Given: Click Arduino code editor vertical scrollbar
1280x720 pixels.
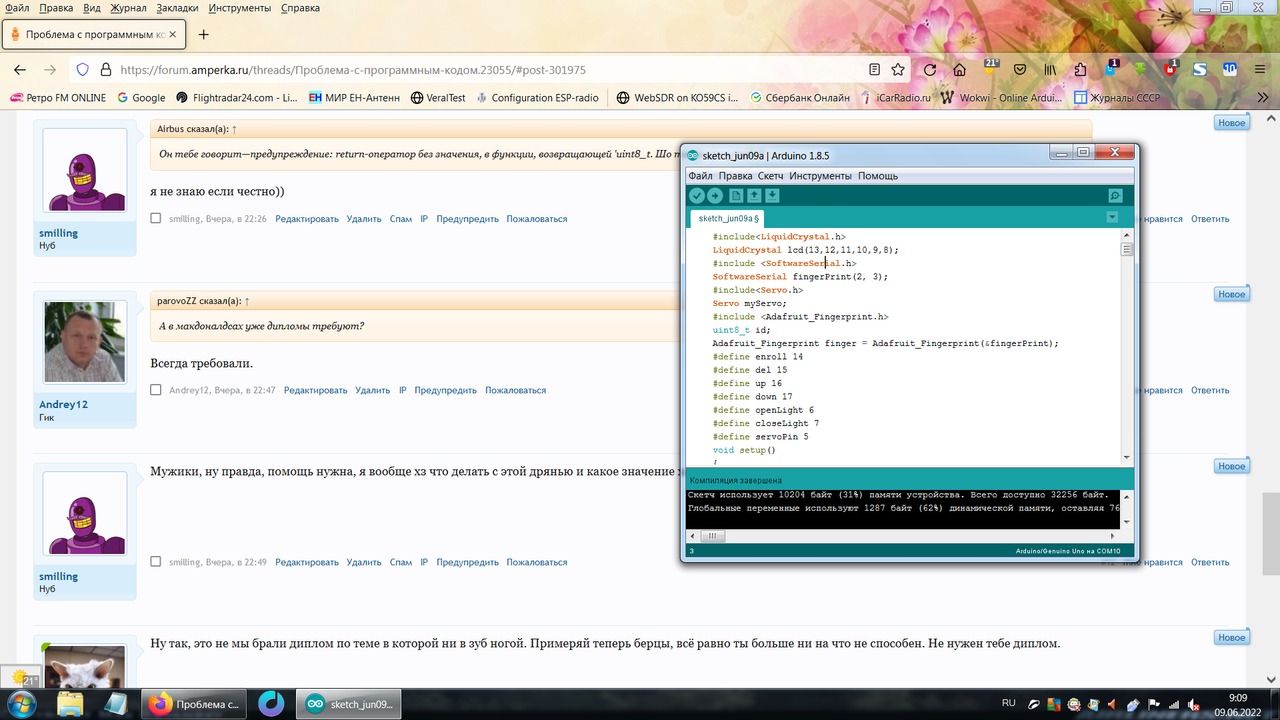Looking at the screenshot, I should [1127, 347].
